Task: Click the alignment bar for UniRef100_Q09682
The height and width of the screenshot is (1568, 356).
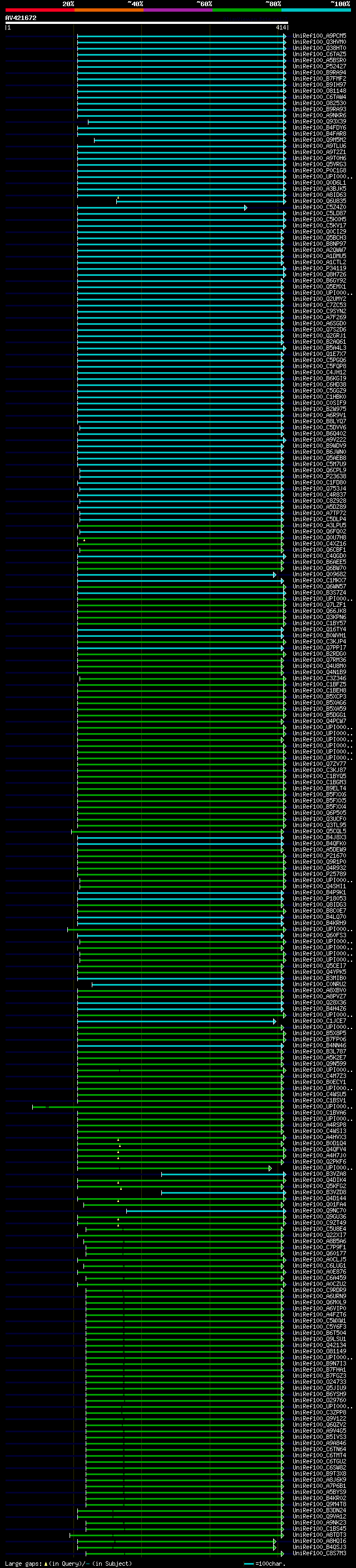Action: [x=176, y=575]
